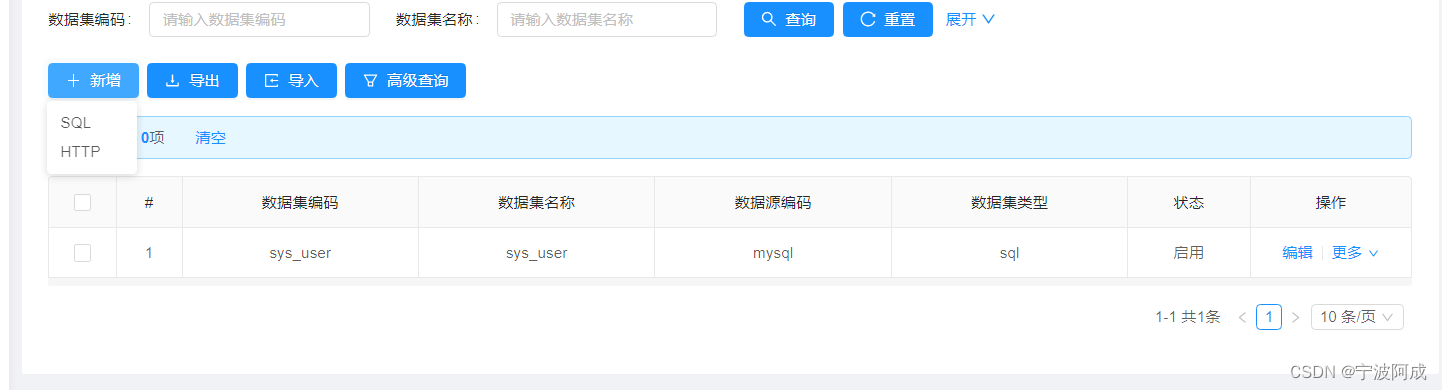Viewport: 1442px width, 390px height.
Task: Click the reload icon on 重置 button
Action: [867, 19]
